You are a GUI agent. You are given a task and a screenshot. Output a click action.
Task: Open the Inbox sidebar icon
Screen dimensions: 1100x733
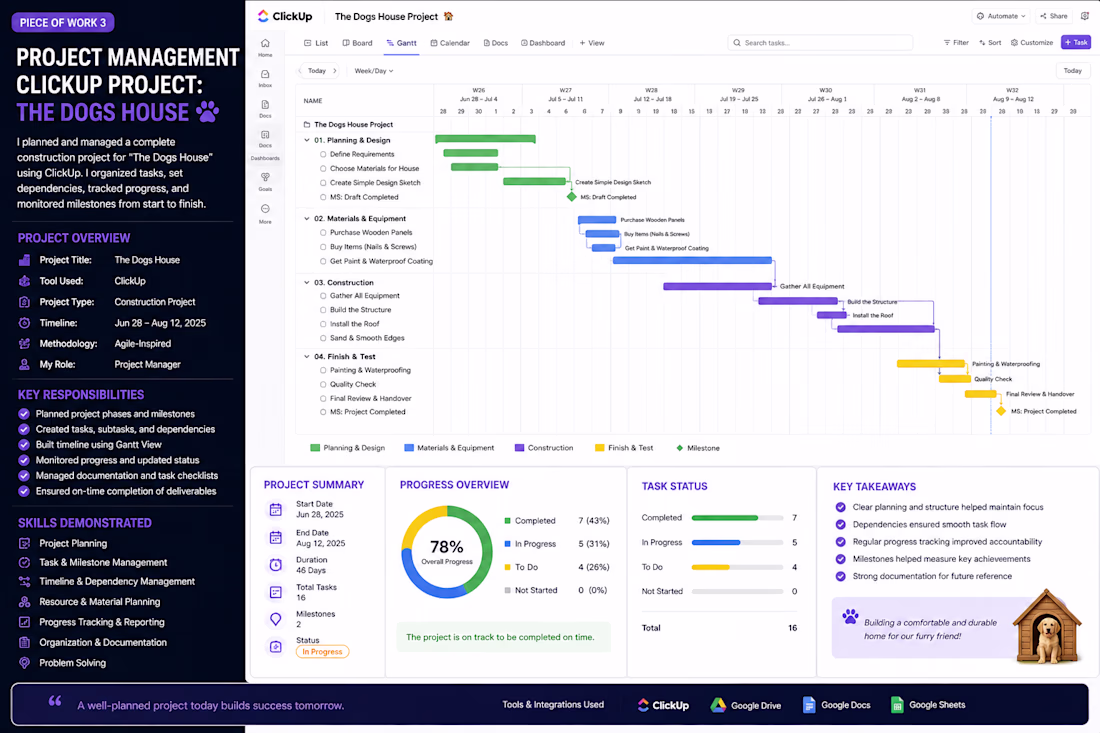coord(265,74)
